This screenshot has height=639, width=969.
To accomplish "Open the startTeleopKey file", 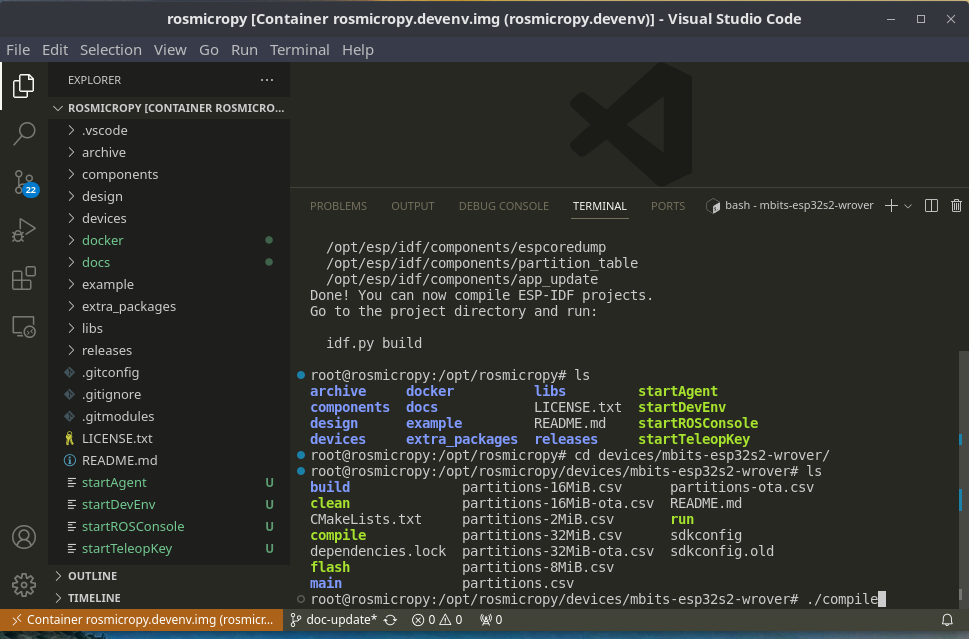I will point(169,548).
